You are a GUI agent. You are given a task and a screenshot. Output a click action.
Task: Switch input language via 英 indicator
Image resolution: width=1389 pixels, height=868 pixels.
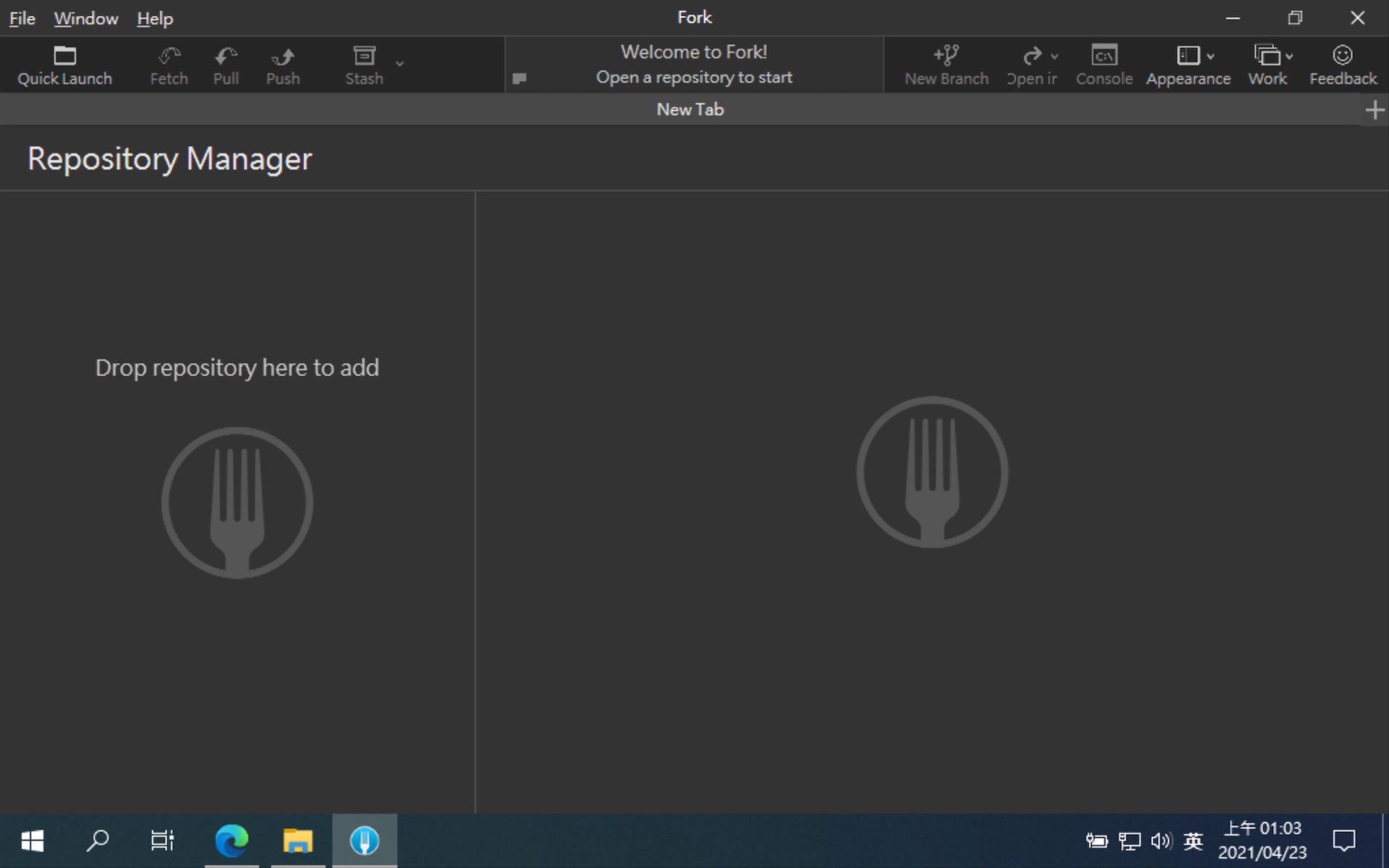point(1193,841)
